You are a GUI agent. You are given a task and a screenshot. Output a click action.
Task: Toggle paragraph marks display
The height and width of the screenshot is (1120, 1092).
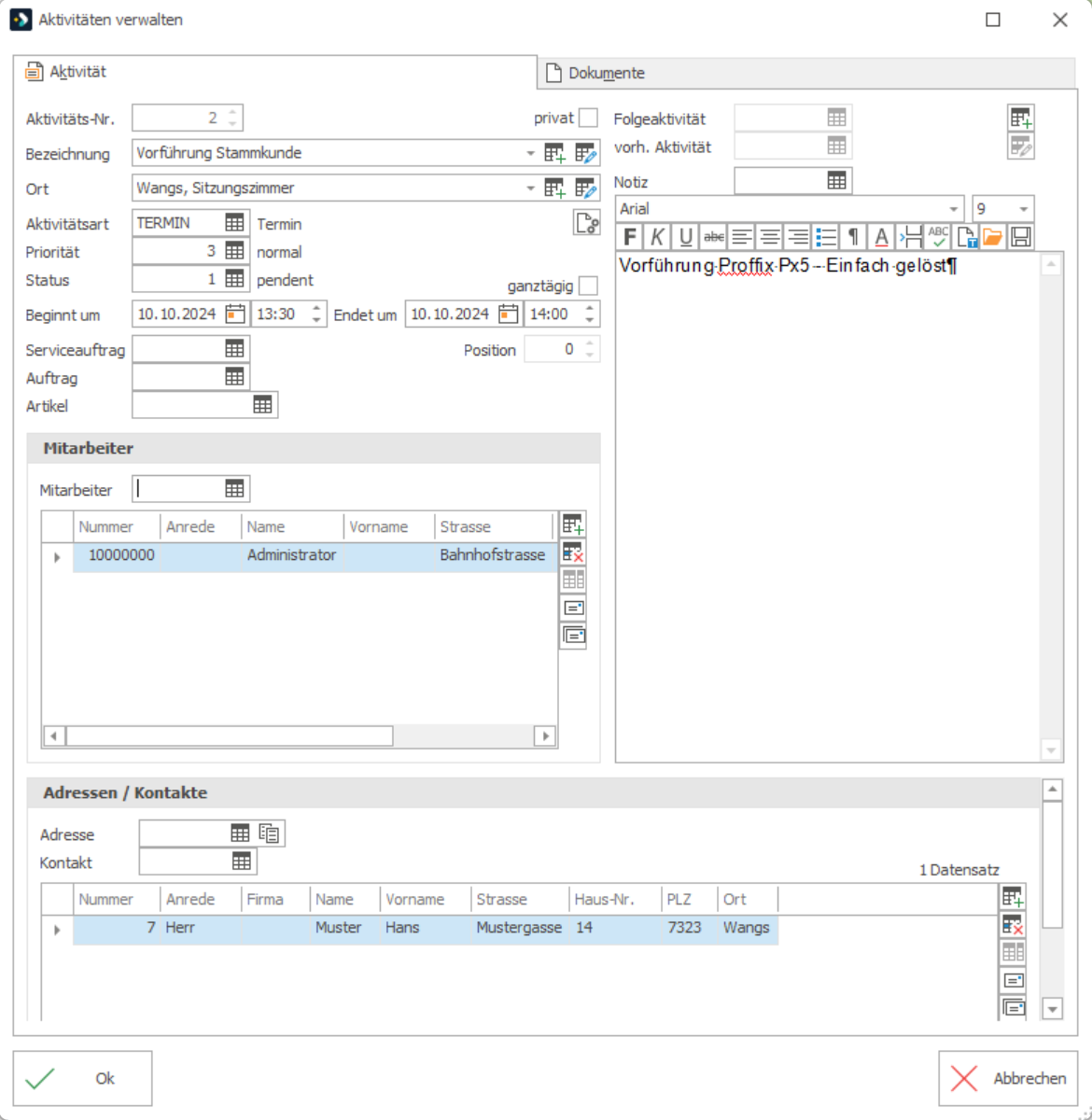(x=853, y=237)
